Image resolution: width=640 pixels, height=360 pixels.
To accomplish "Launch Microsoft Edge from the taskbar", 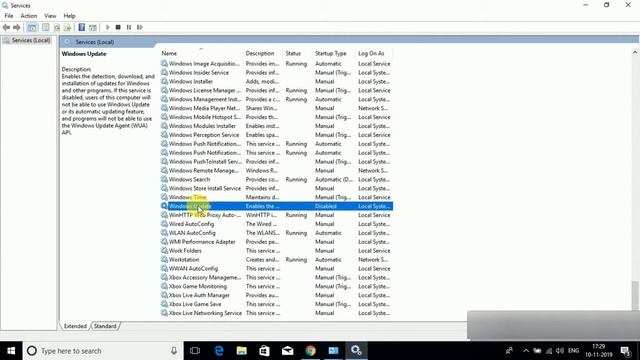I will 219,351.
